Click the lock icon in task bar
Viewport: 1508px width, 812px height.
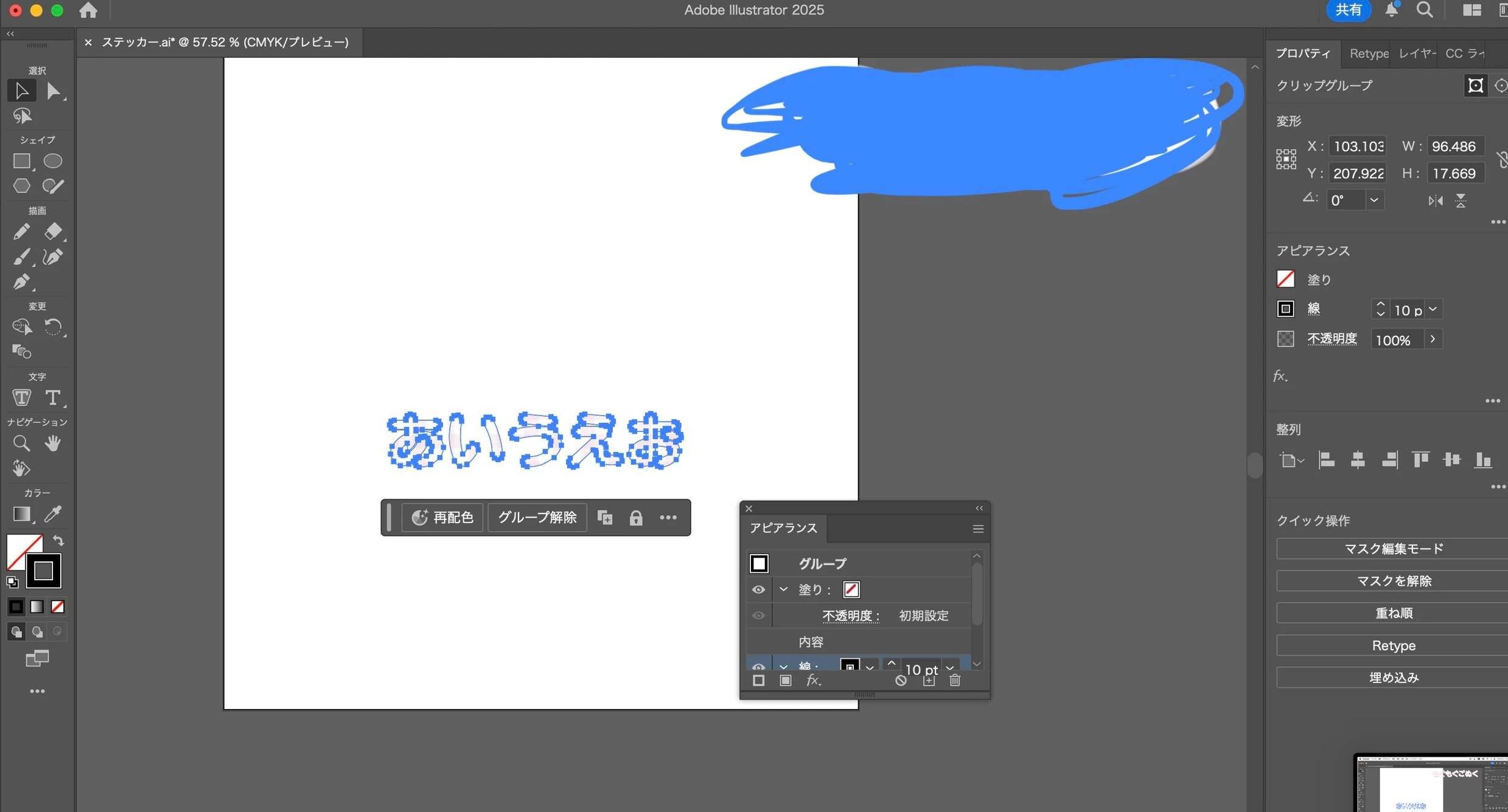tap(636, 518)
